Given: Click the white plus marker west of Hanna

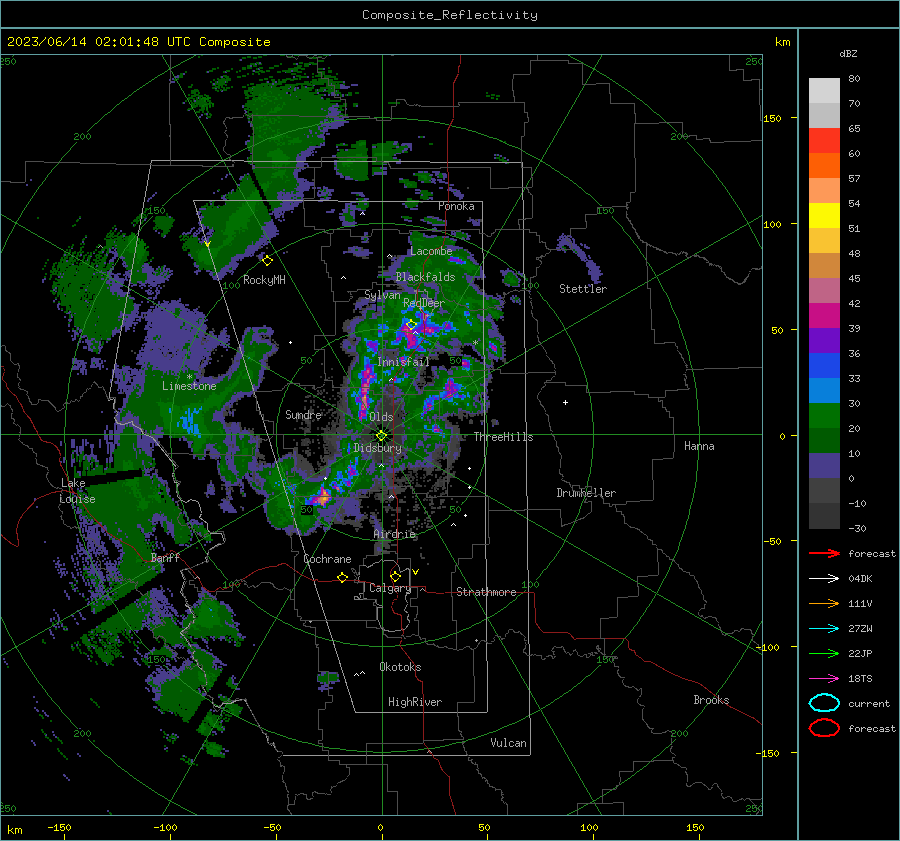Looking at the screenshot, I should pyautogui.click(x=565, y=402).
